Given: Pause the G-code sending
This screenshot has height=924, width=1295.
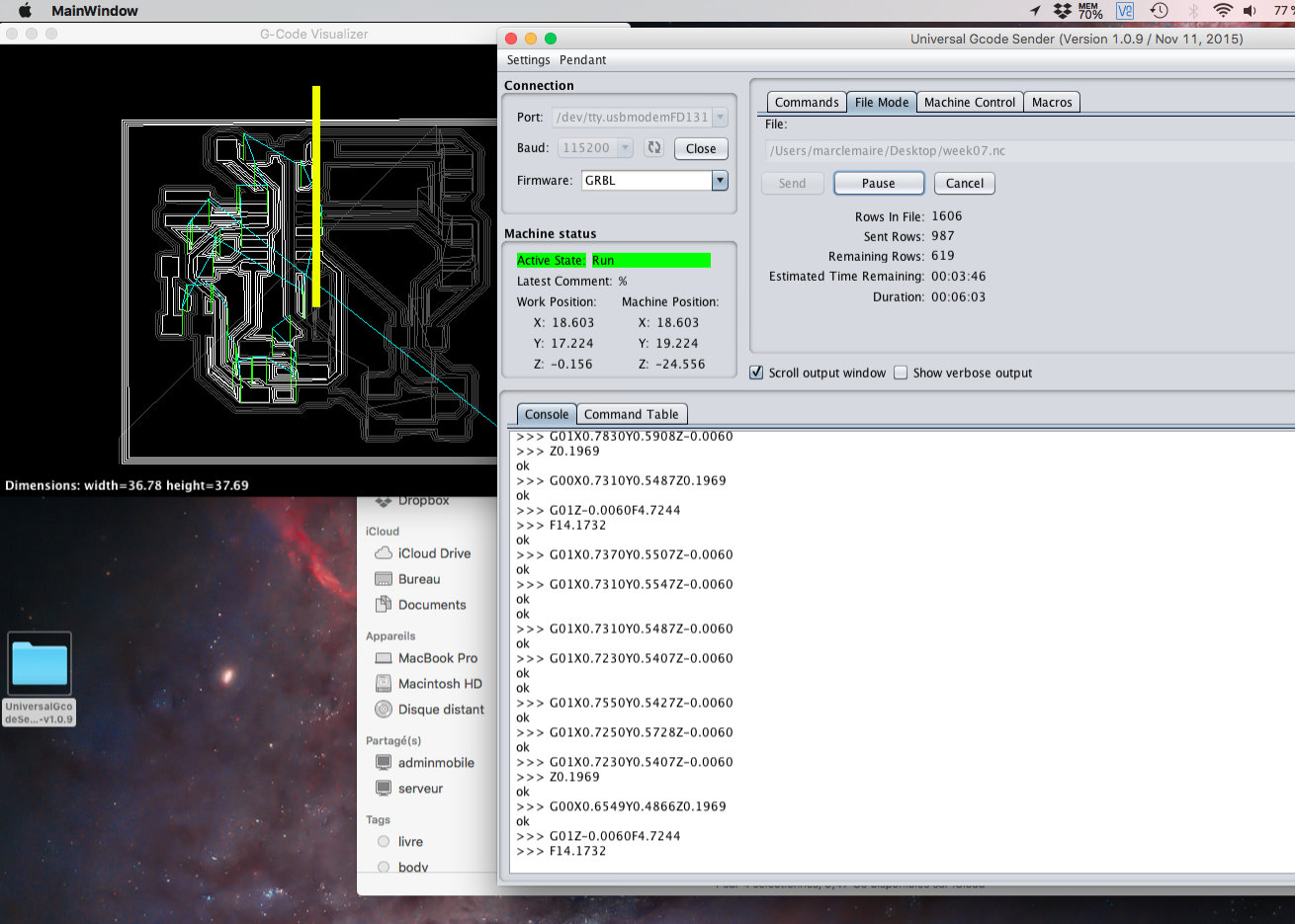Looking at the screenshot, I should pos(879,183).
